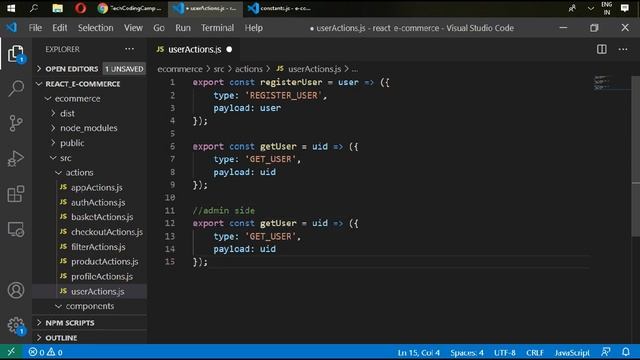Open the Run menu
640x360 pixels.
click(183, 28)
